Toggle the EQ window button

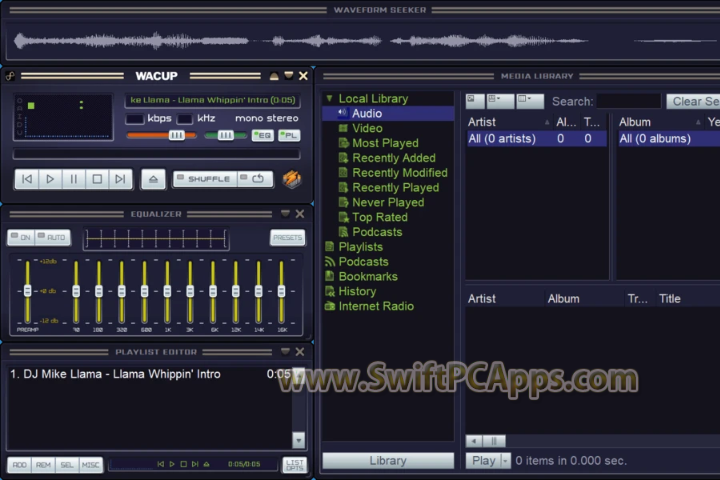263,135
